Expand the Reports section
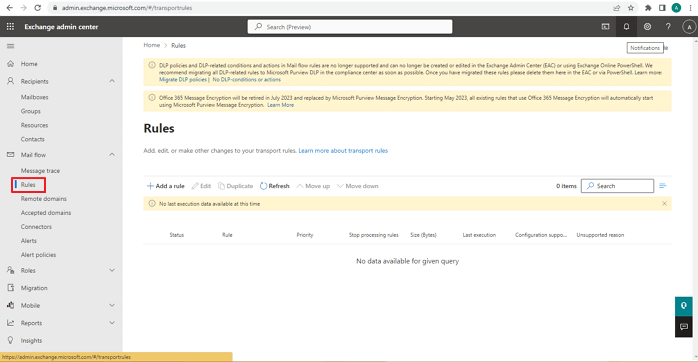The image size is (698, 362). [x=112, y=323]
